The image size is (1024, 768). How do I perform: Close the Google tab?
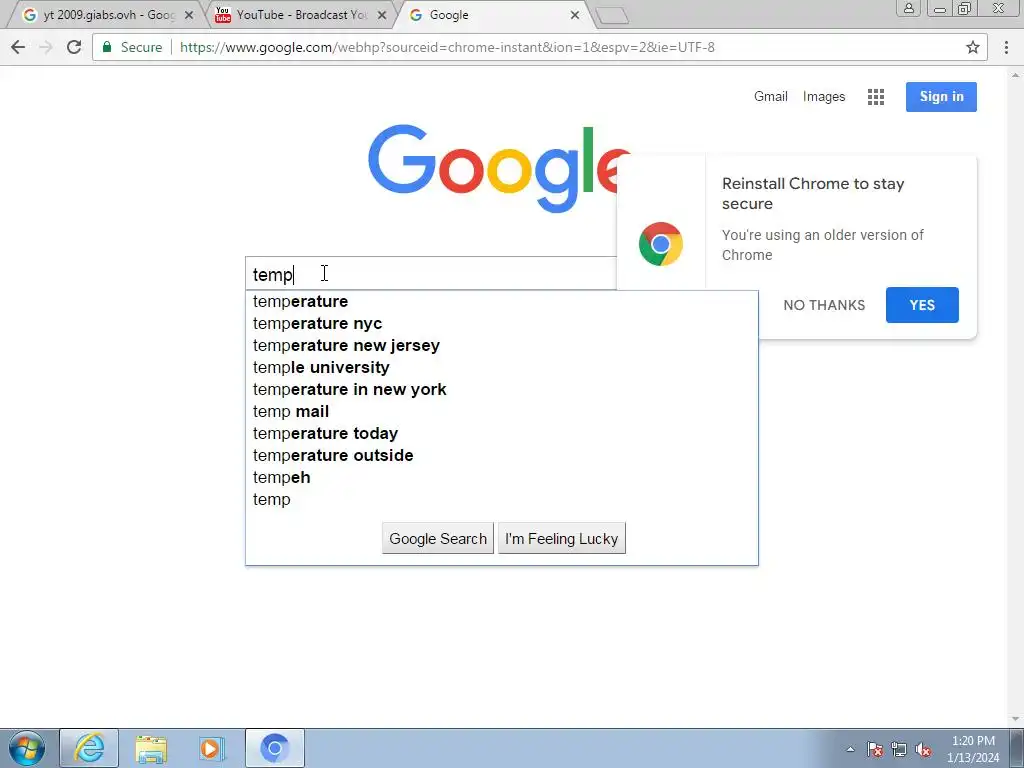pyautogui.click(x=575, y=15)
